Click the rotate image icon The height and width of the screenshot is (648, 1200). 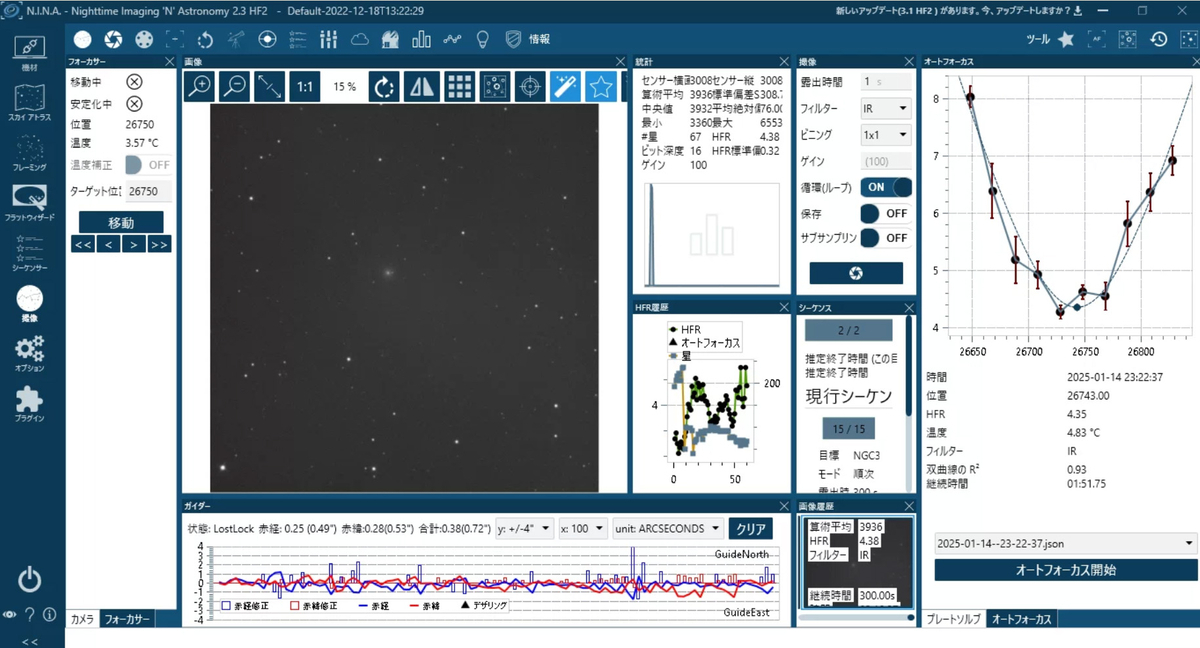click(385, 87)
